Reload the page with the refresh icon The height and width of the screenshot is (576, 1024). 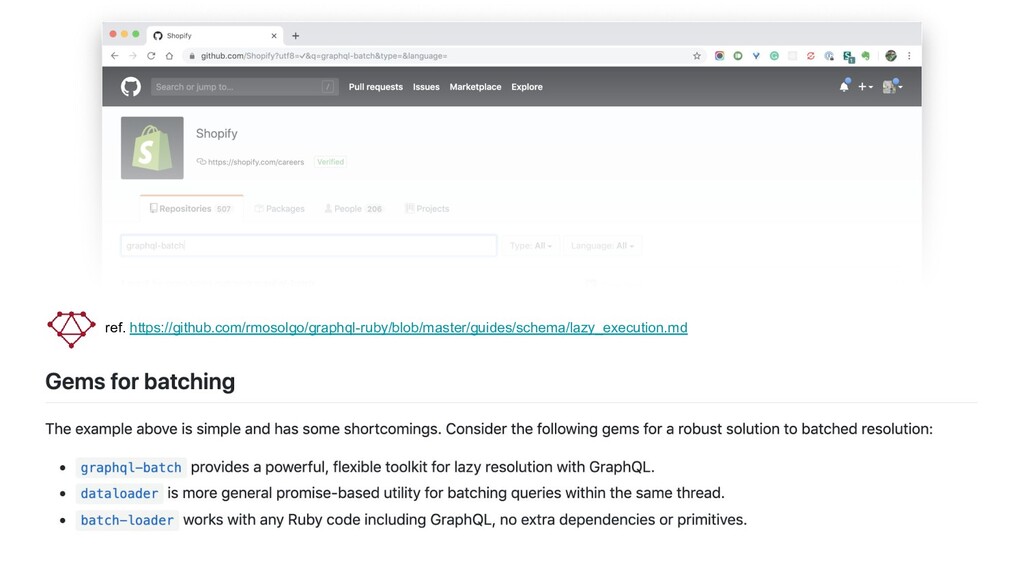coord(151,56)
